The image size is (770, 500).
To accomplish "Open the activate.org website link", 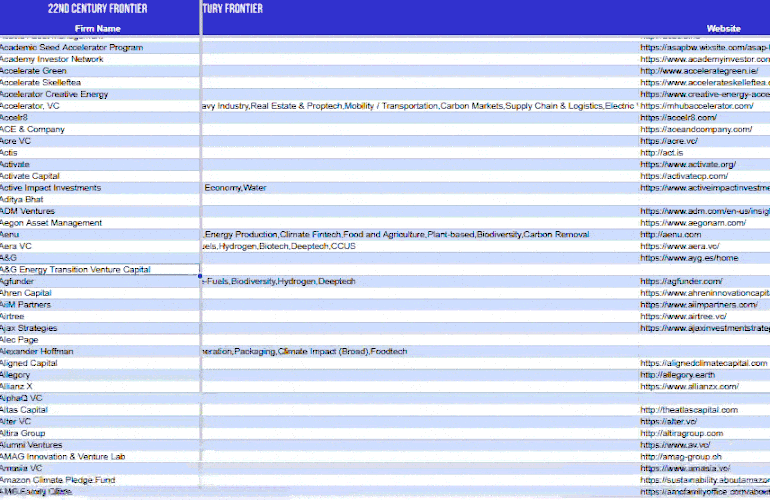I will click(x=688, y=165).
